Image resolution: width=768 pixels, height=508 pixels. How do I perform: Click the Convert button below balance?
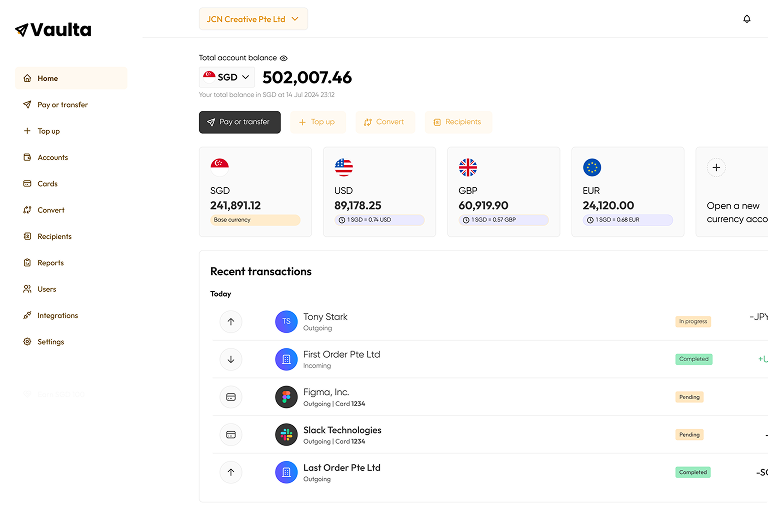click(x=385, y=122)
